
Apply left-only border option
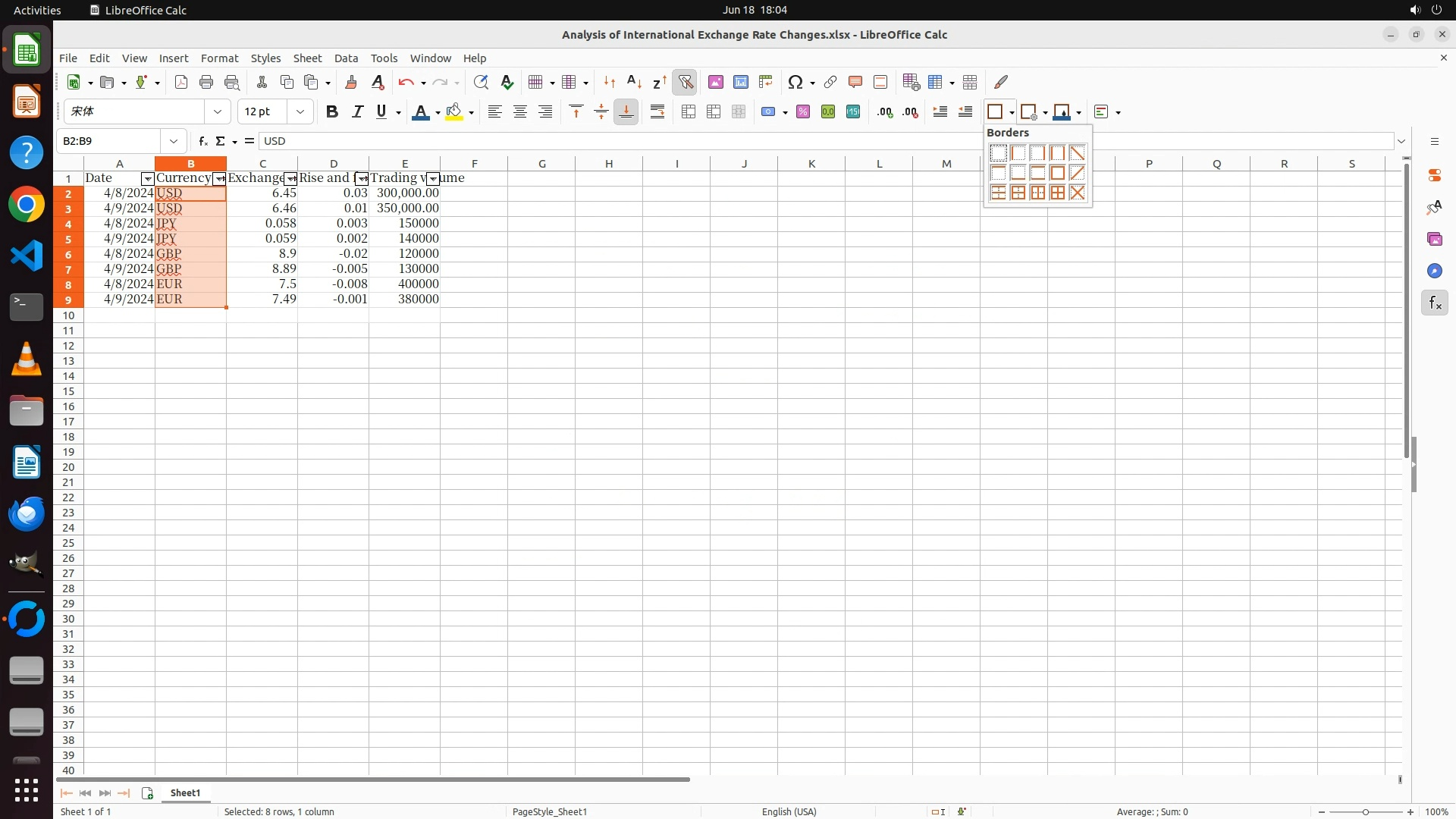click(x=1018, y=153)
